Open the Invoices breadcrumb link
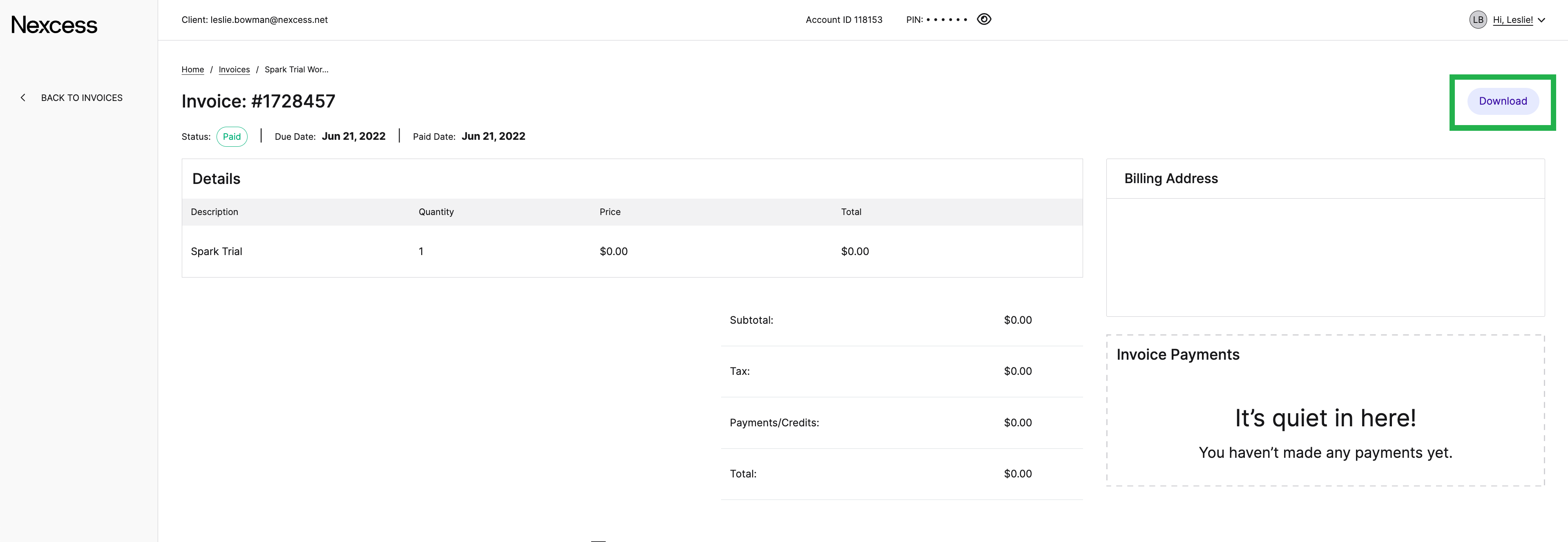The image size is (1568, 542). tap(234, 69)
